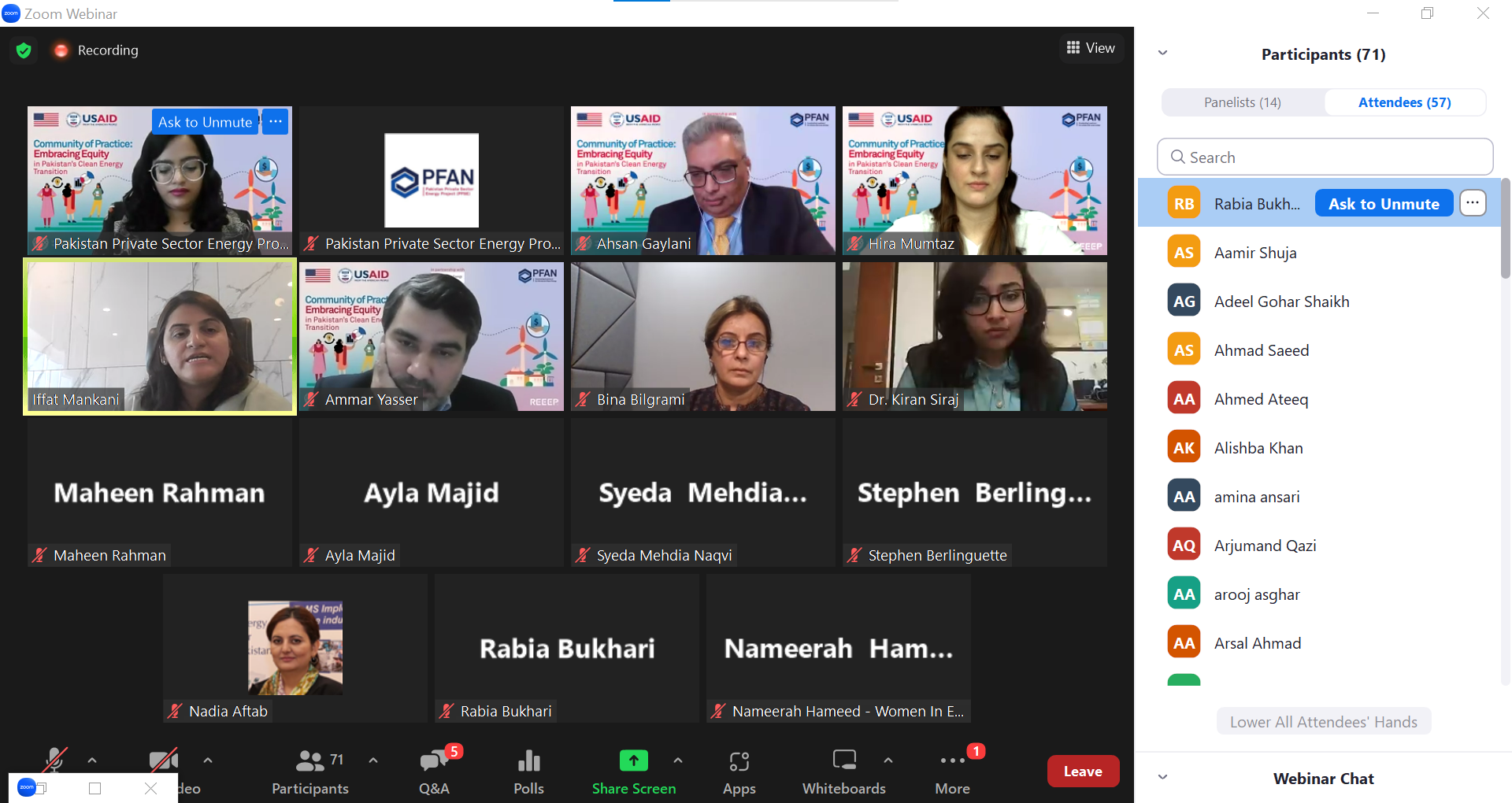Open the More options icon
This screenshot has height=803, width=1512.
pyautogui.click(x=952, y=760)
